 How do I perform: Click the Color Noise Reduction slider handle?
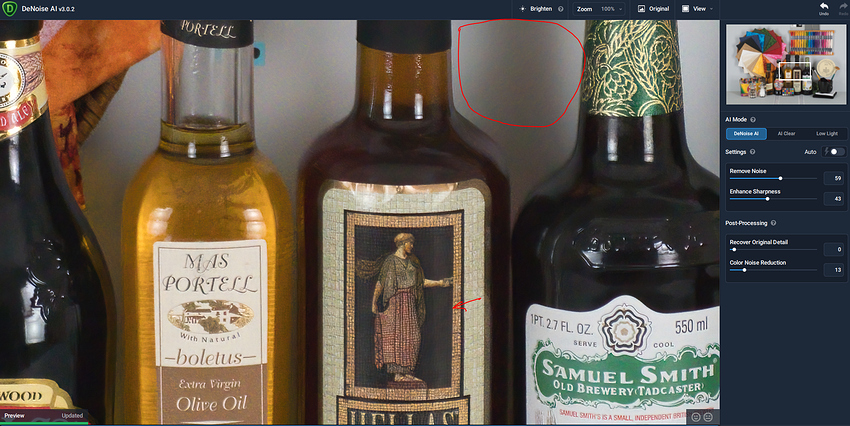(744, 270)
